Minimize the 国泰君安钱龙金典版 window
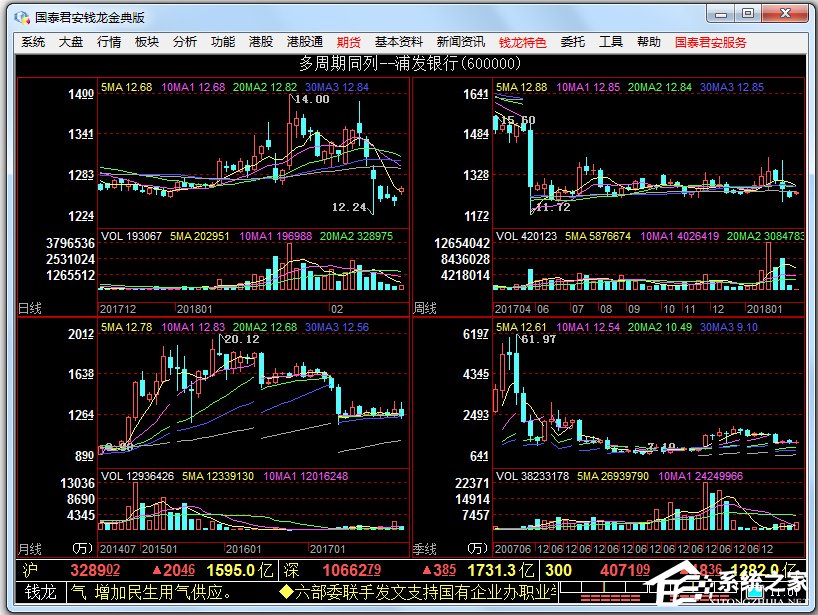Screen dimensions: 818x615 pyautogui.click(x=721, y=14)
